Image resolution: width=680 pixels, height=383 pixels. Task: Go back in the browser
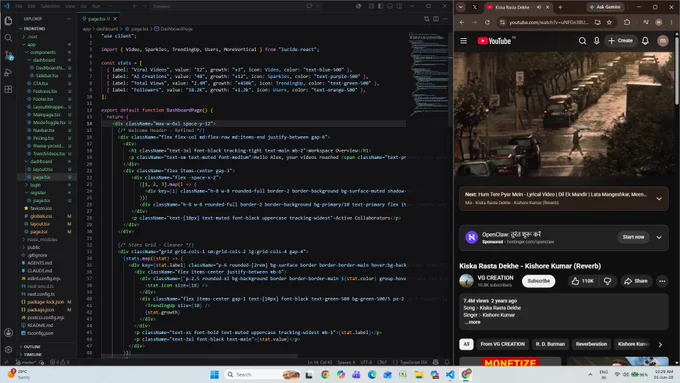point(462,22)
